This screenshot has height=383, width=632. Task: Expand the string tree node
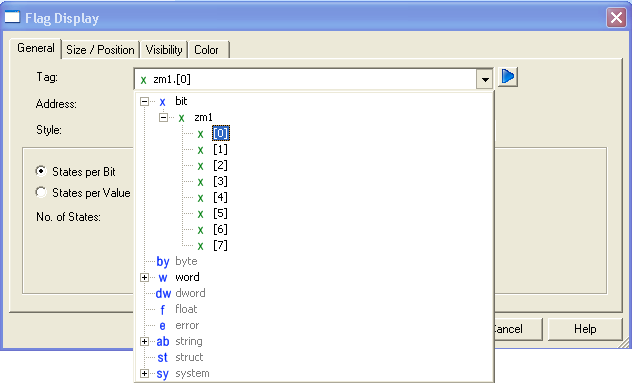pos(144,341)
